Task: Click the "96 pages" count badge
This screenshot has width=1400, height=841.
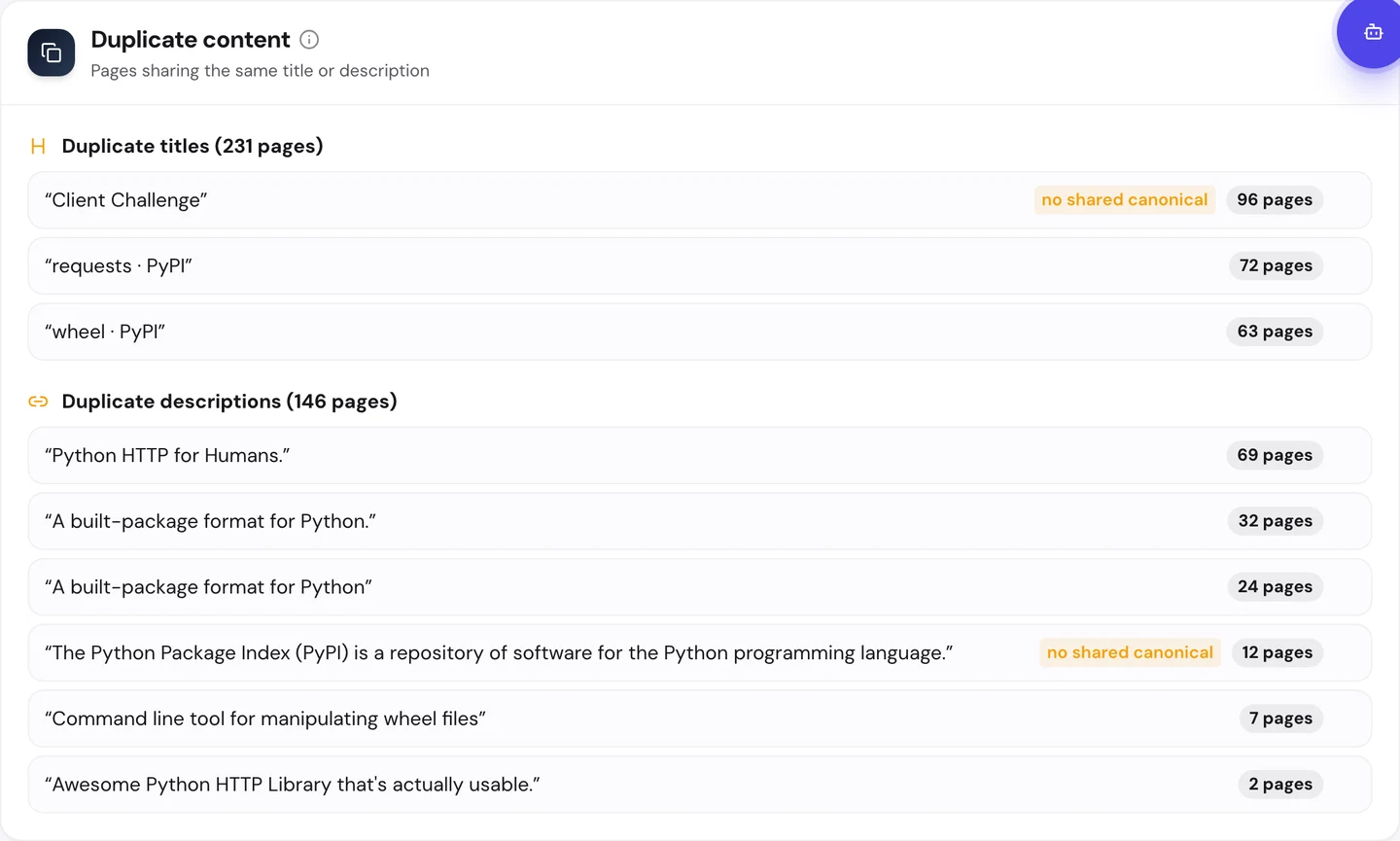Action: [x=1275, y=200]
